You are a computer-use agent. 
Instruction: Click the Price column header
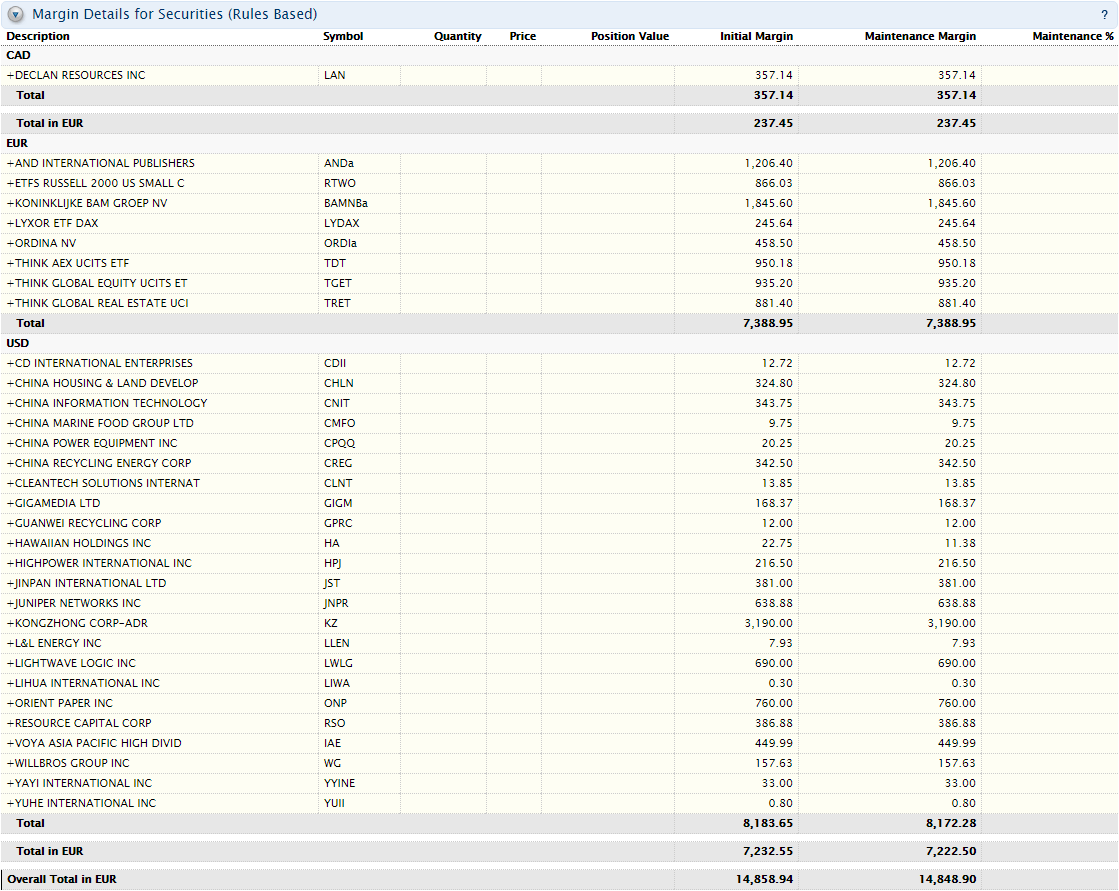click(x=522, y=36)
